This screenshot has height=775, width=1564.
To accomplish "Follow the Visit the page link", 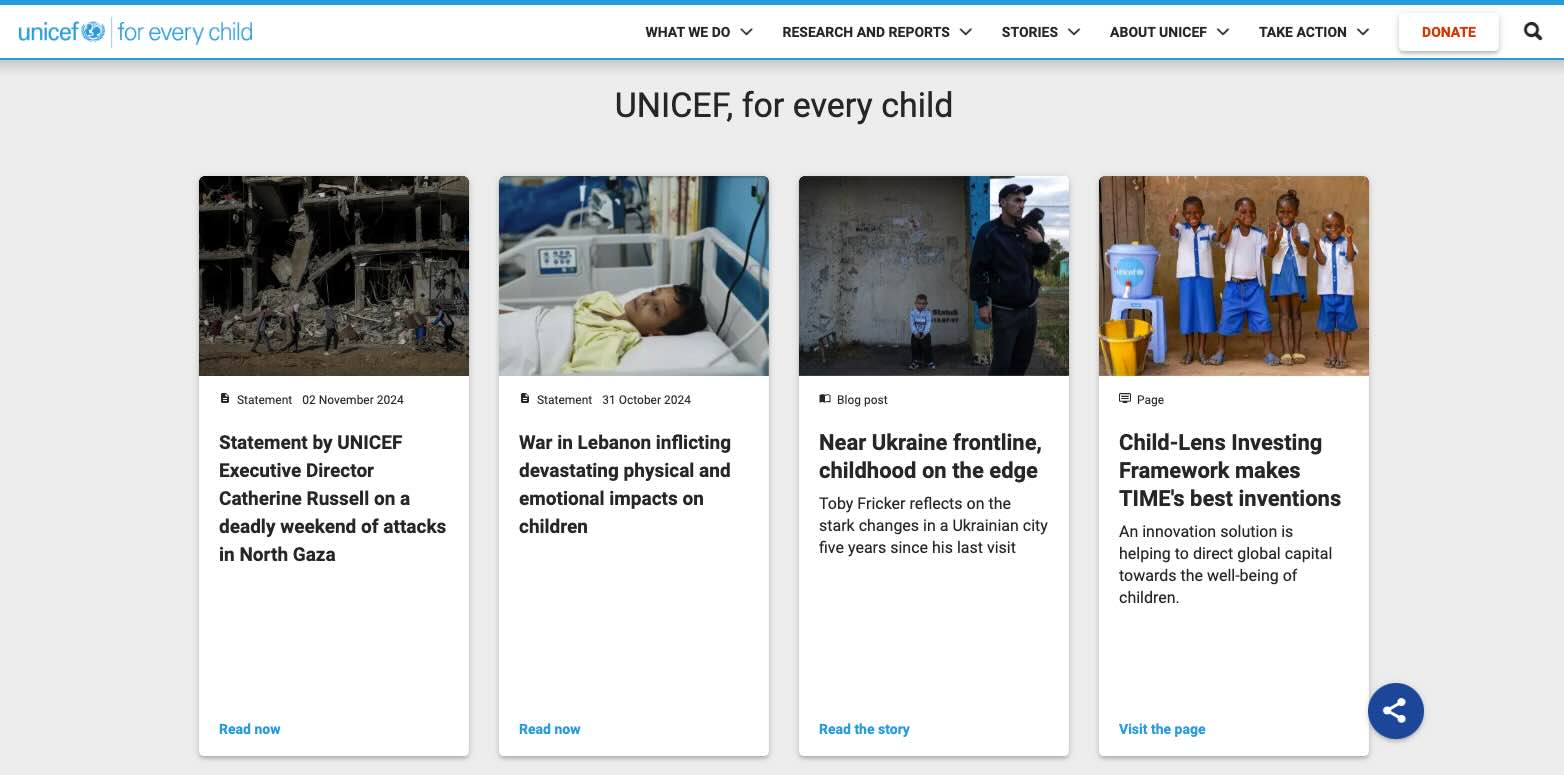I will coord(1162,729).
